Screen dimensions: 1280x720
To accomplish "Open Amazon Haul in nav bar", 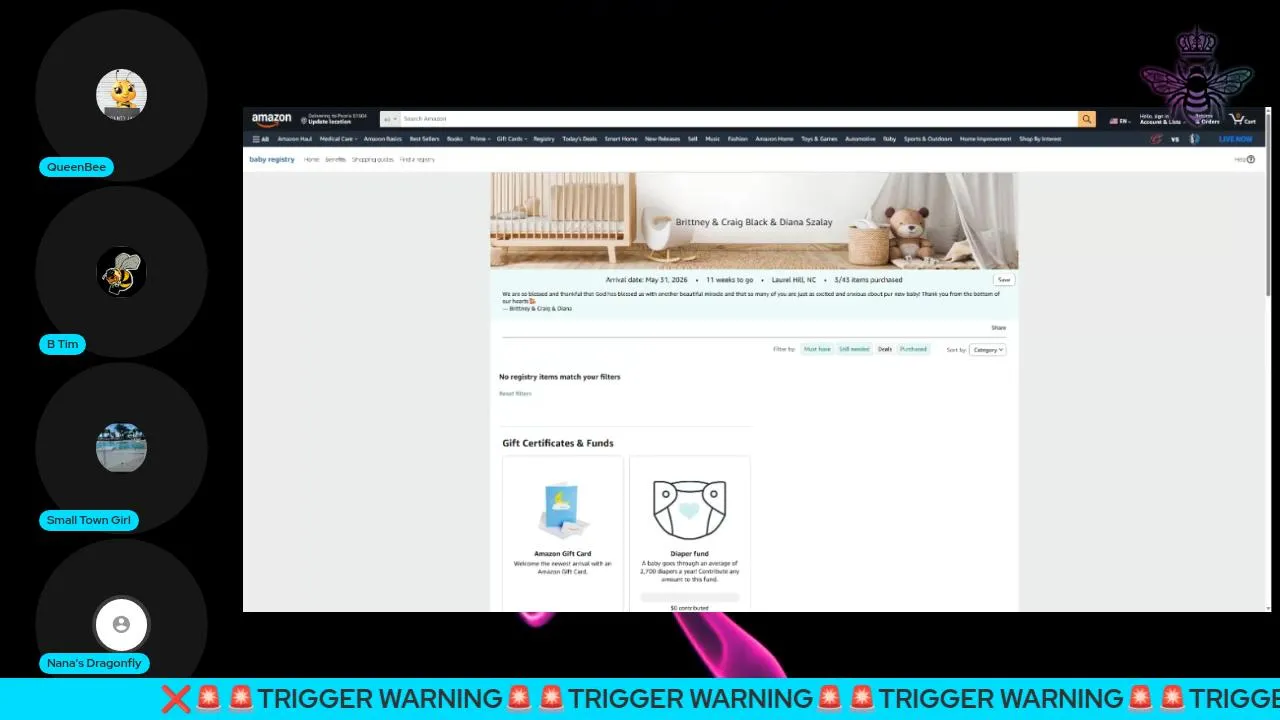I will coord(294,139).
